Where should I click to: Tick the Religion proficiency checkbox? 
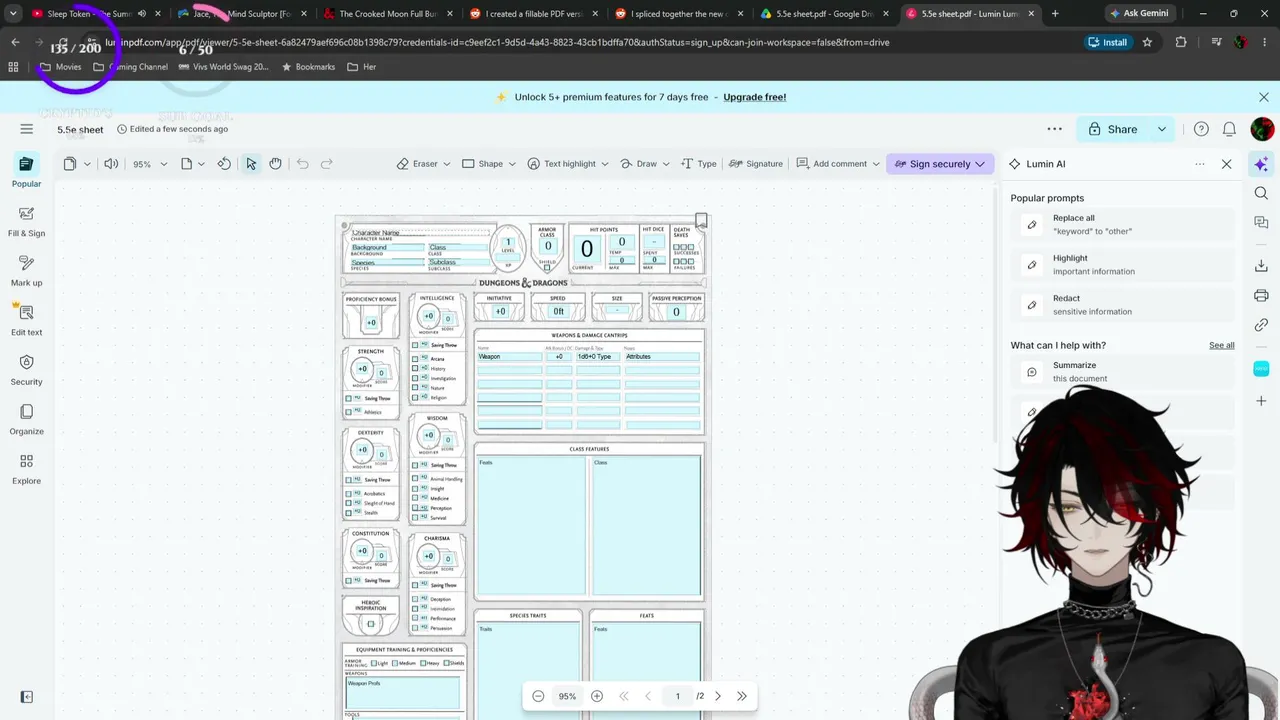[416, 397]
